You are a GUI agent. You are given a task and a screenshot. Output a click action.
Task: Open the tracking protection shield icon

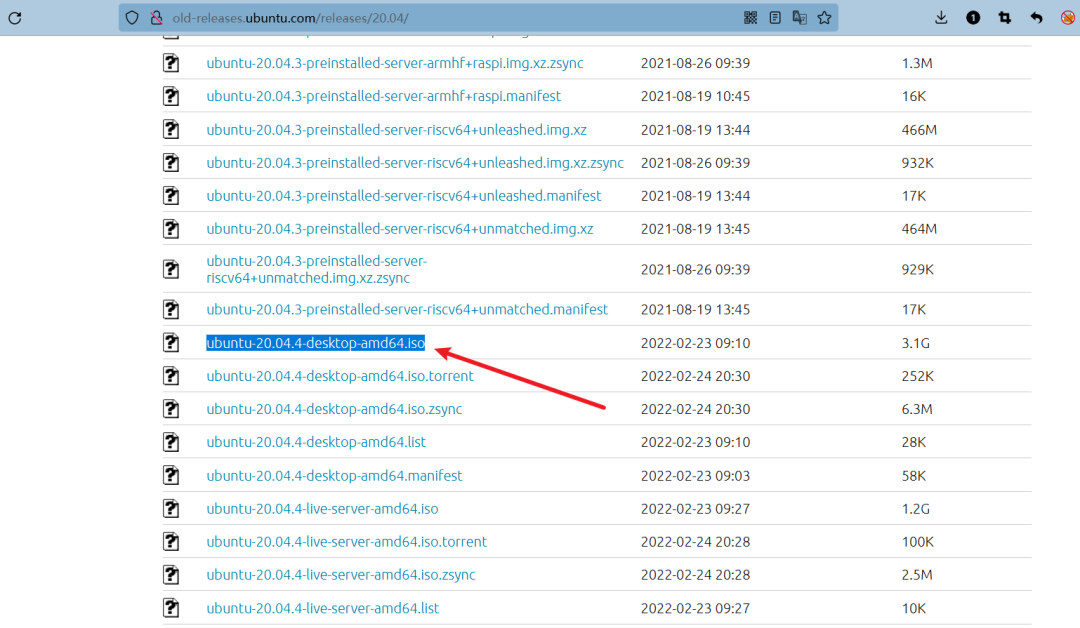point(132,18)
